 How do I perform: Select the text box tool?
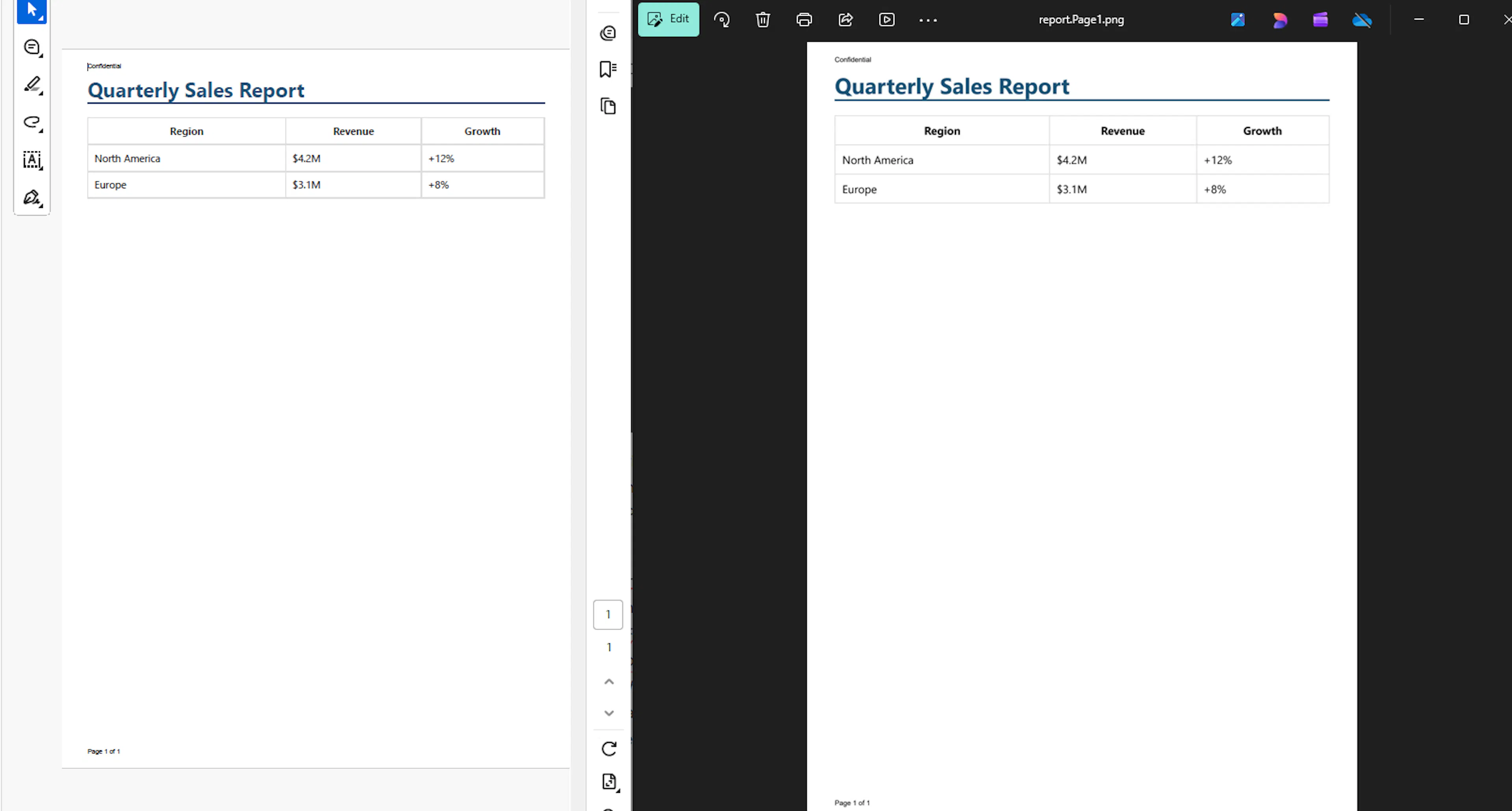pos(32,160)
